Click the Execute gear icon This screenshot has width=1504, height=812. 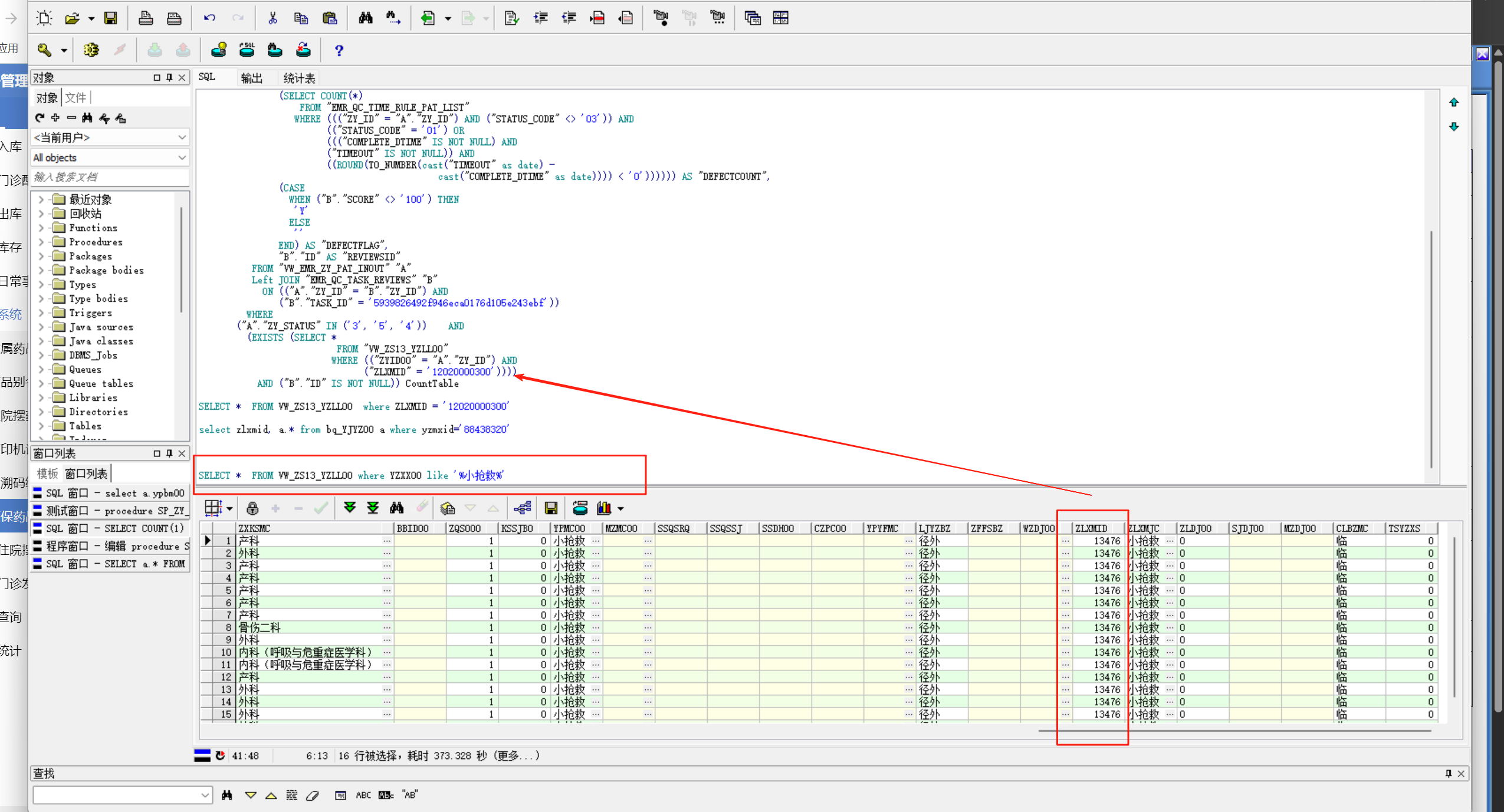tap(91, 50)
